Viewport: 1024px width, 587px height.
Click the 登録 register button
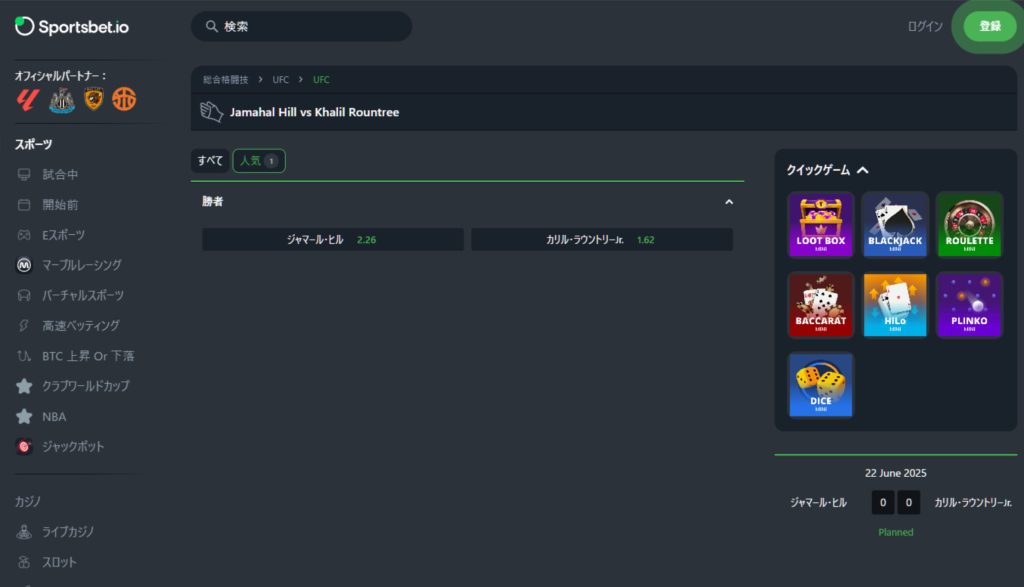click(x=990, y=26)
